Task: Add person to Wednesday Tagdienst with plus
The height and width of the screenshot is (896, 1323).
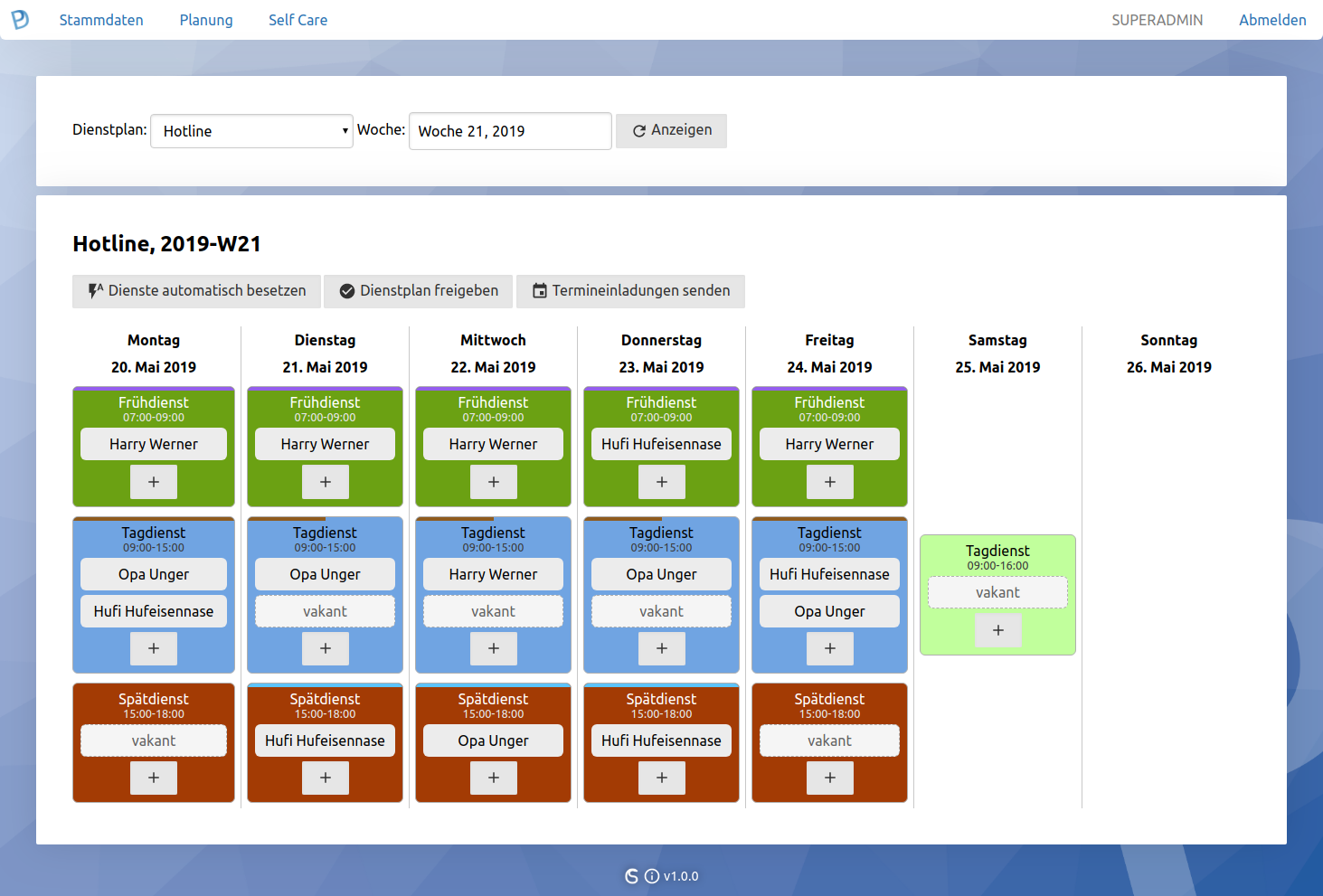Action: tap(494, 648)
